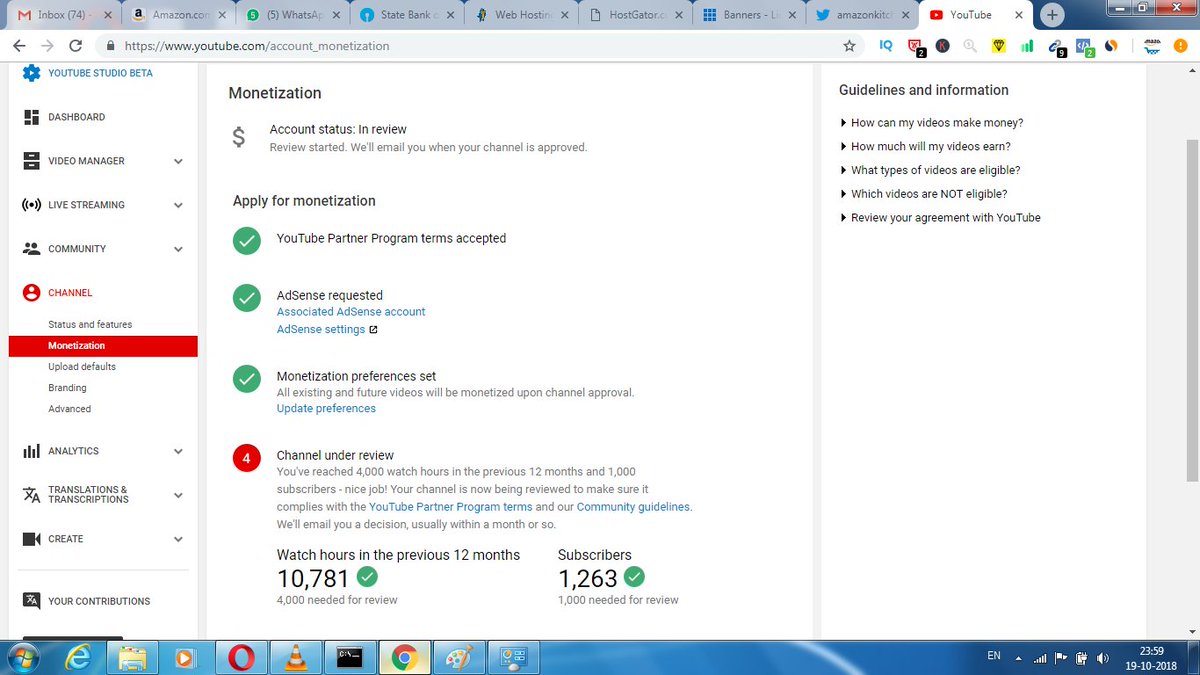Switch to the Amazon.com browser tab
Screen dimensions: 1200x675
point(177,15)
